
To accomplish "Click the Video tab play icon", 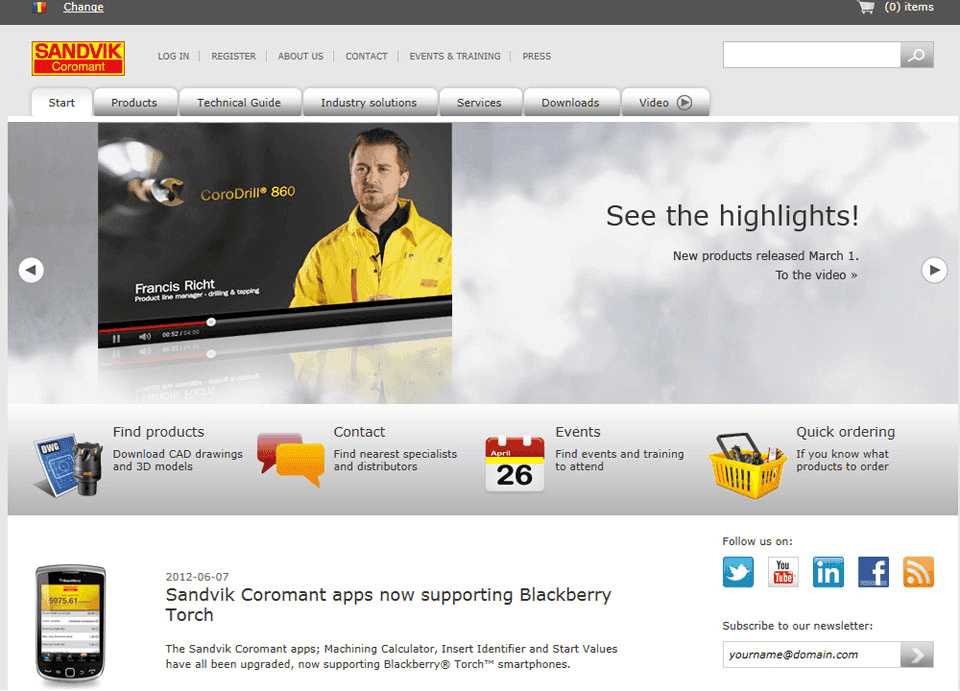I will [684, 103].
